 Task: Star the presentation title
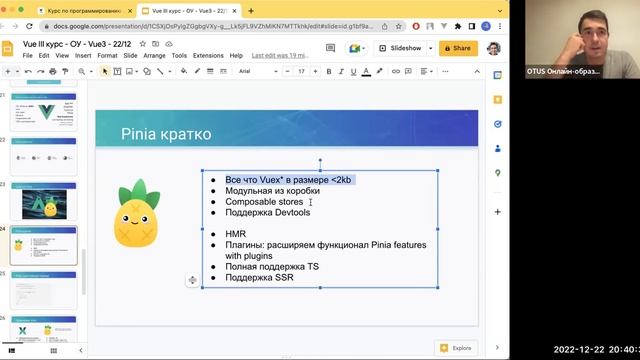tap(142, 44)
